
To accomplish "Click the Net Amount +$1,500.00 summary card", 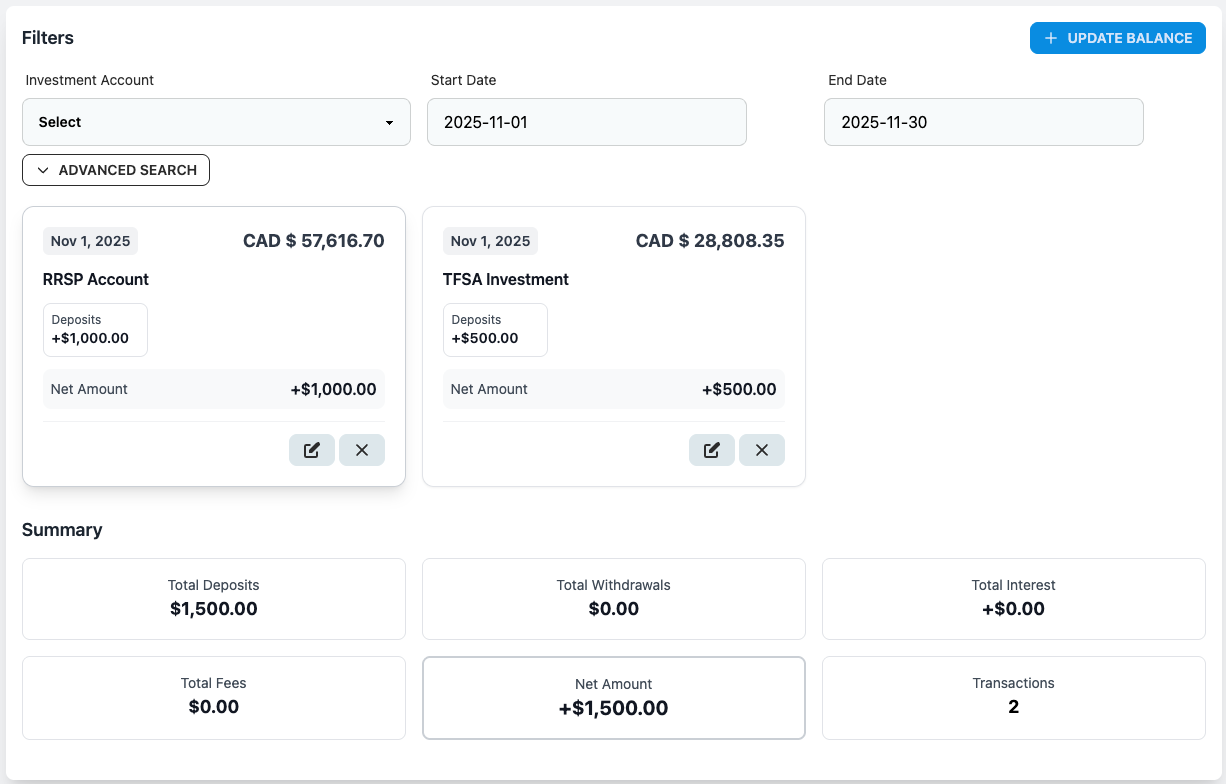I will [x=613, y=697].
